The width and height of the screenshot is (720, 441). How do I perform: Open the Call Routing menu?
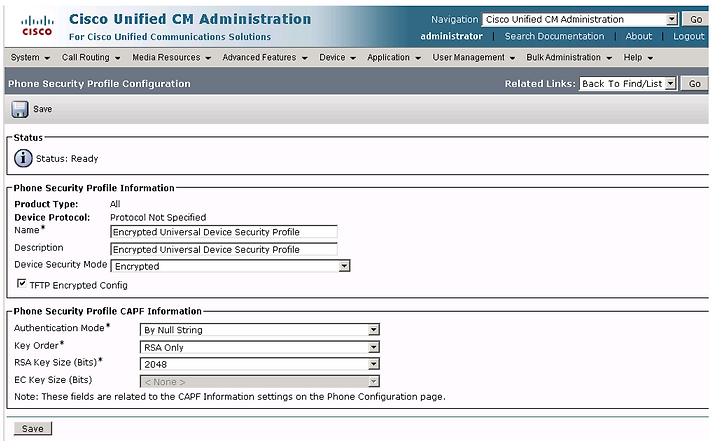point(91,57)
